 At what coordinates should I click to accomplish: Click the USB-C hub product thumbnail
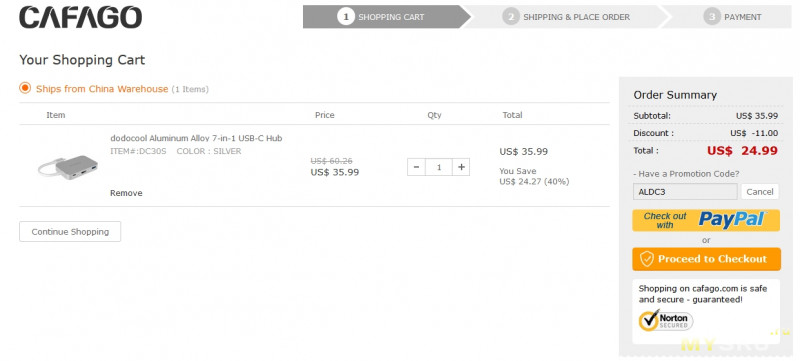(68, 166)
